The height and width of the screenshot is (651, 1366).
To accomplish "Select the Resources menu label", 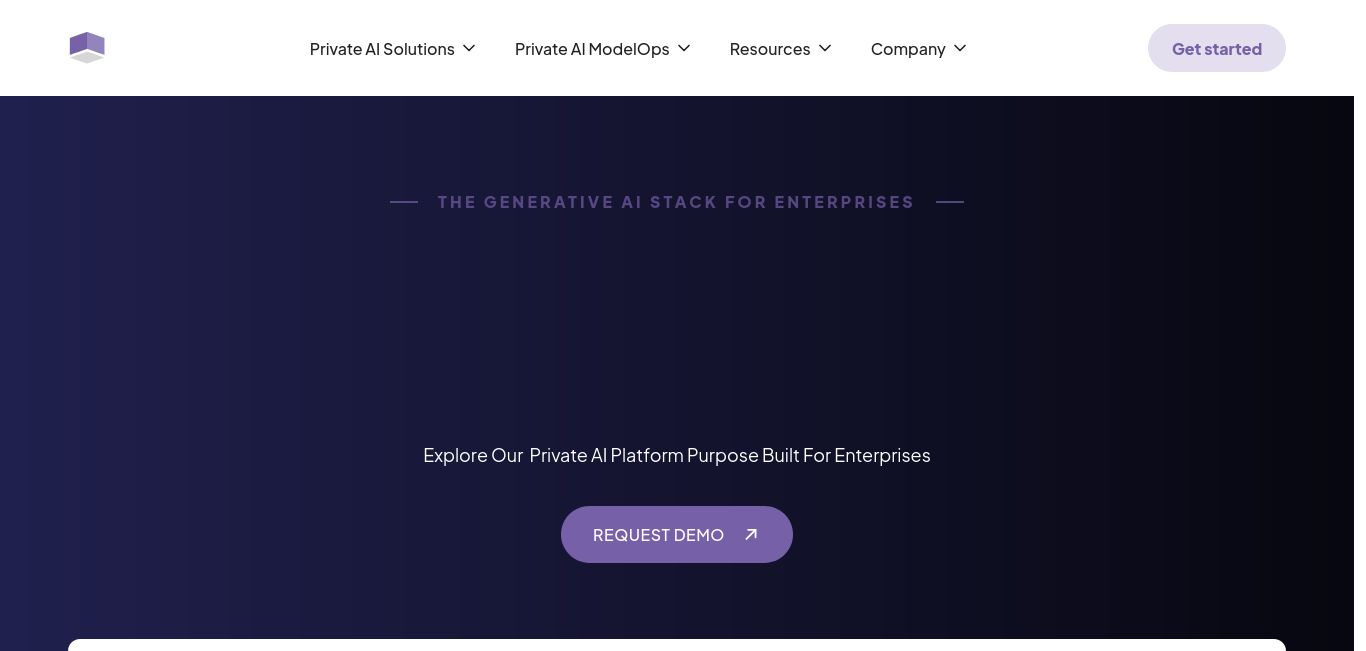I will click(x=770, y=49).
